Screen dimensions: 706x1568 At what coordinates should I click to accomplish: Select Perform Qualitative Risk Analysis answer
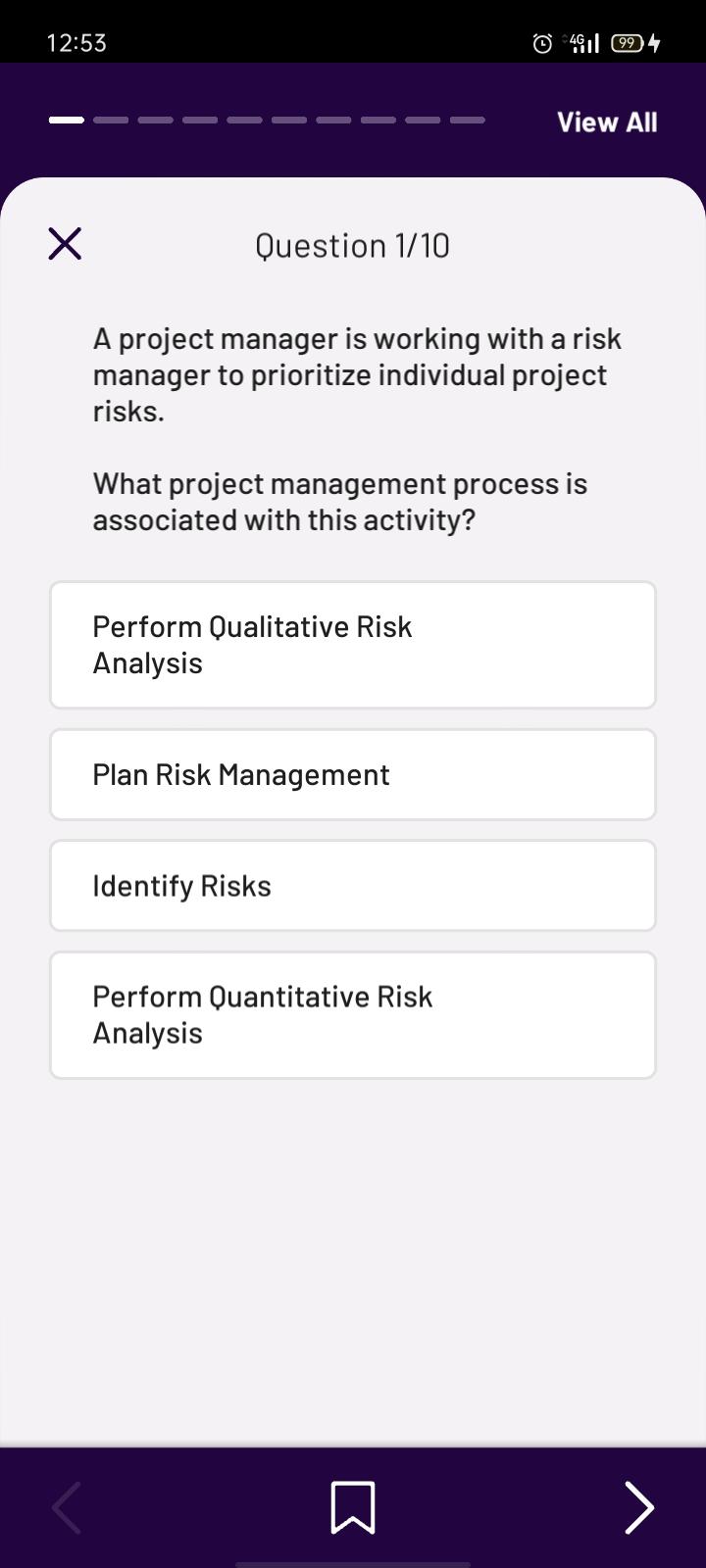(353, 645)
